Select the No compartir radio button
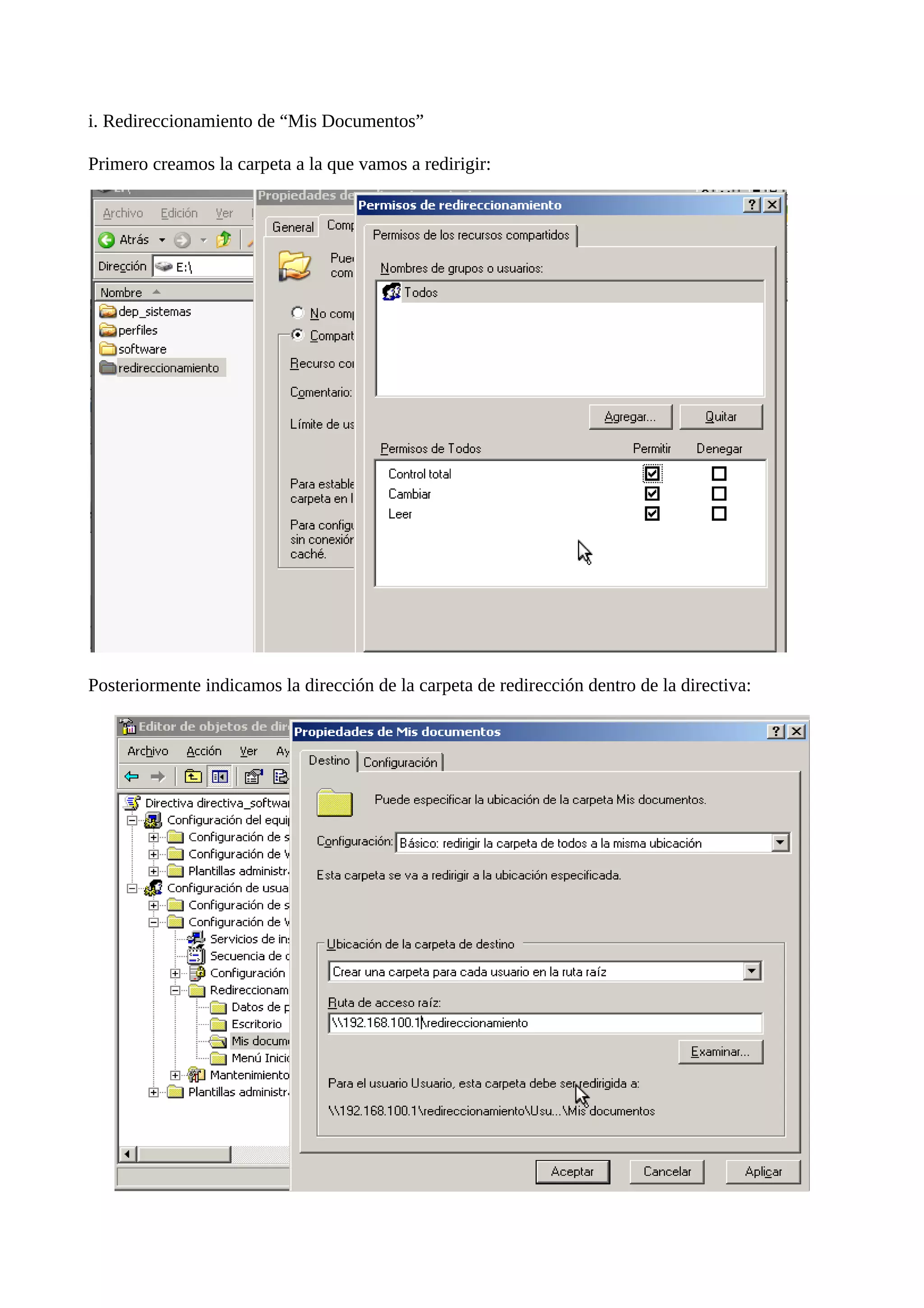Viewport: 924px width, 1308px height. pos(297,312)
